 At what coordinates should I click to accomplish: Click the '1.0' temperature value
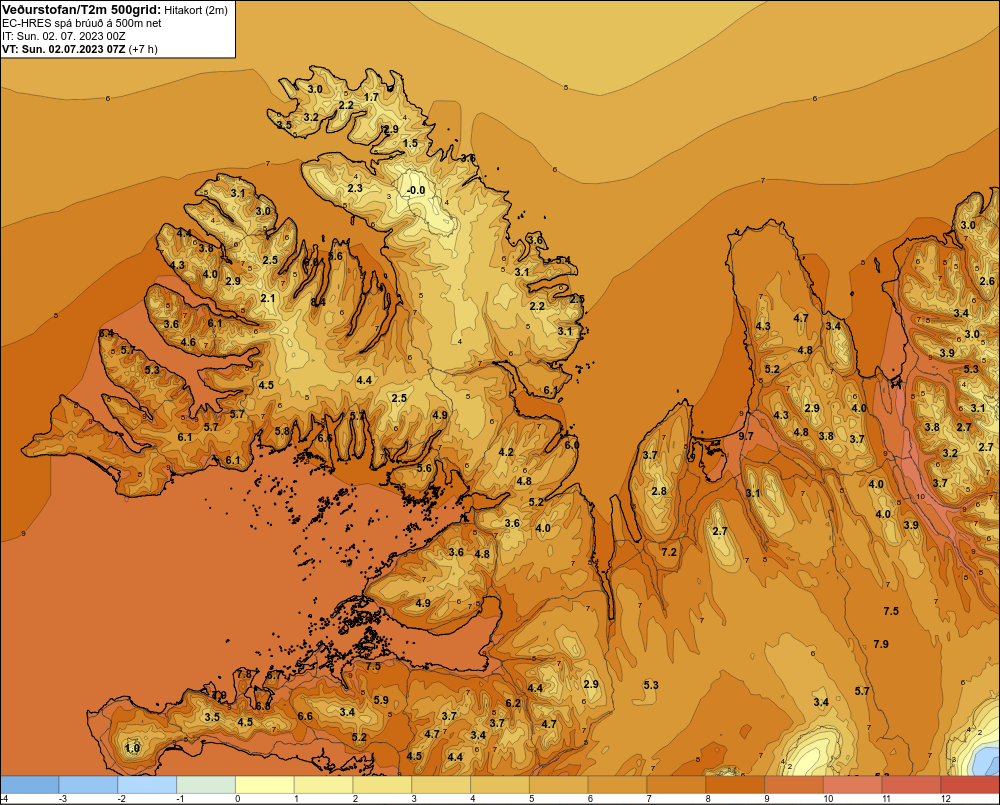(x=132, y=748)
